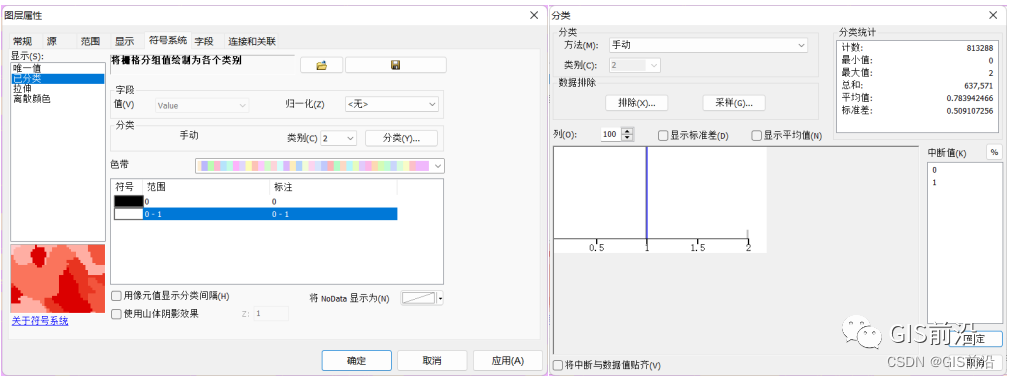This screenshot has height=378, width=1010.
Task: Select 已分类 in the display list
Action: (58, 79)
